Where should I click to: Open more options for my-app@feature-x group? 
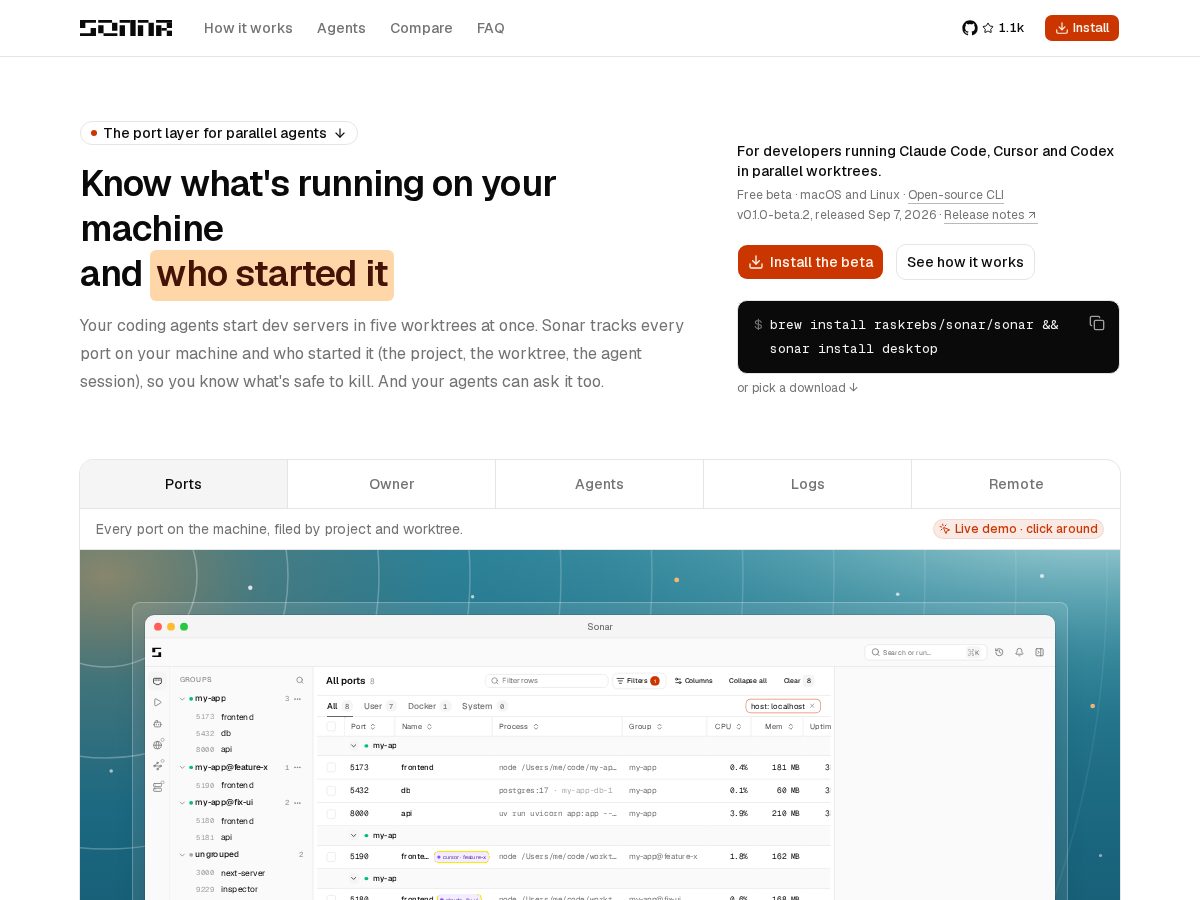click(298, 767)
